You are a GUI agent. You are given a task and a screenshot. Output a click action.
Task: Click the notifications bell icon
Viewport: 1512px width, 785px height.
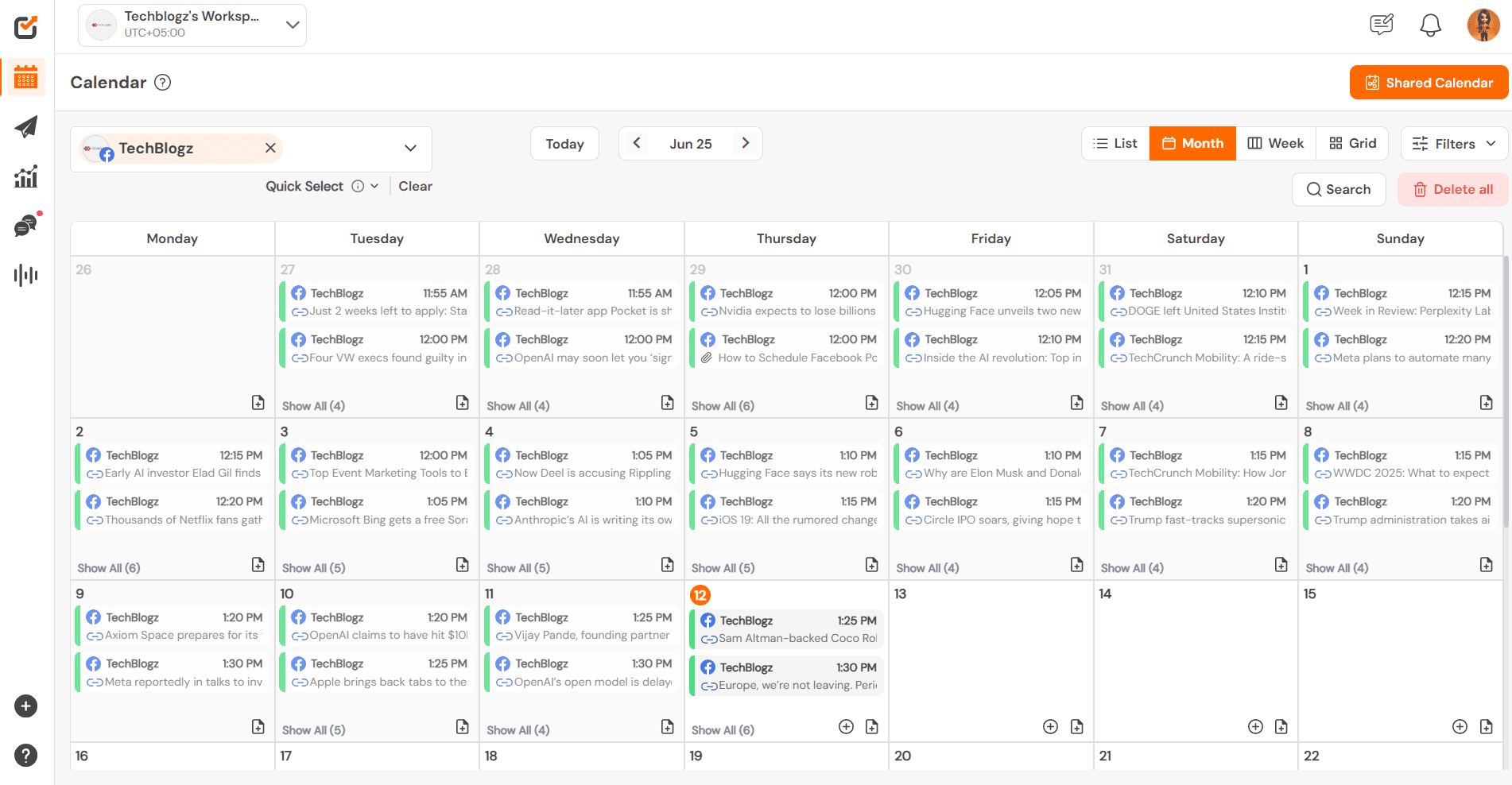1430,25
